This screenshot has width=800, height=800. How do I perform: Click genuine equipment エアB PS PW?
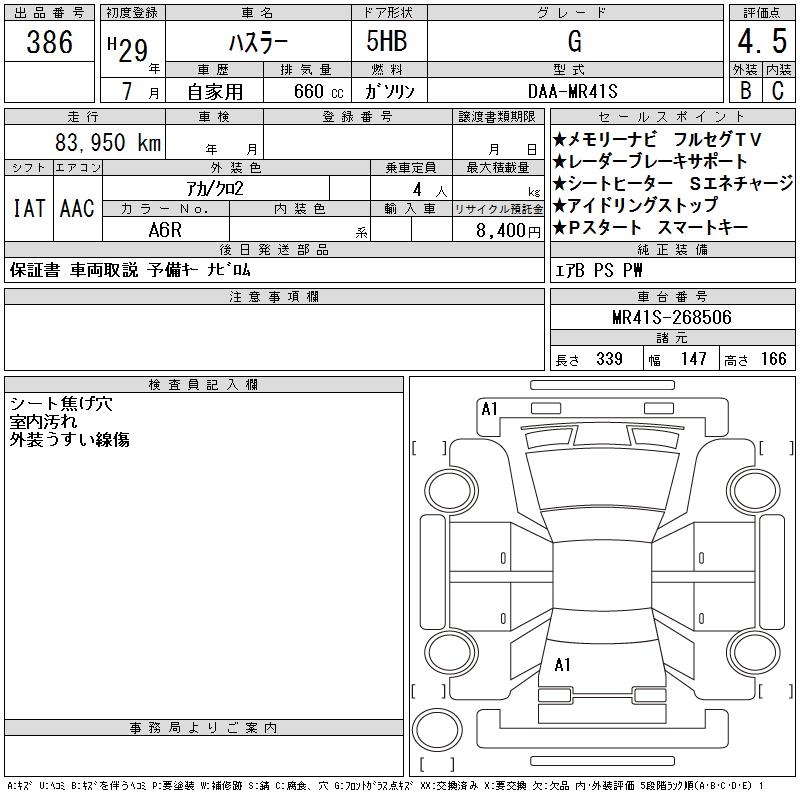[x=598, y=270]
